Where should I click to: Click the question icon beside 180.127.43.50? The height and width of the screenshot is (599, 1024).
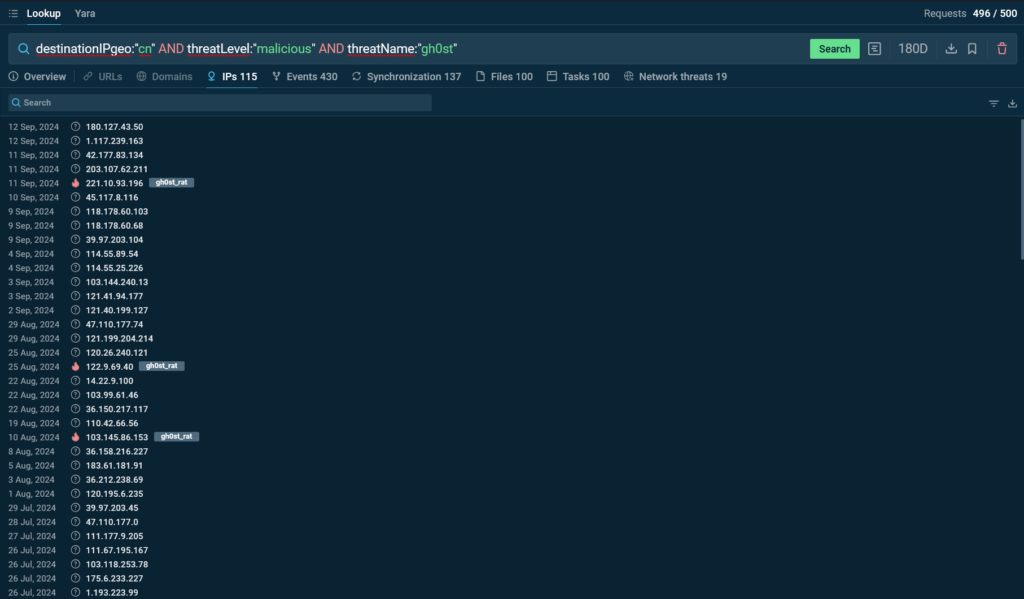pos(76,127)
